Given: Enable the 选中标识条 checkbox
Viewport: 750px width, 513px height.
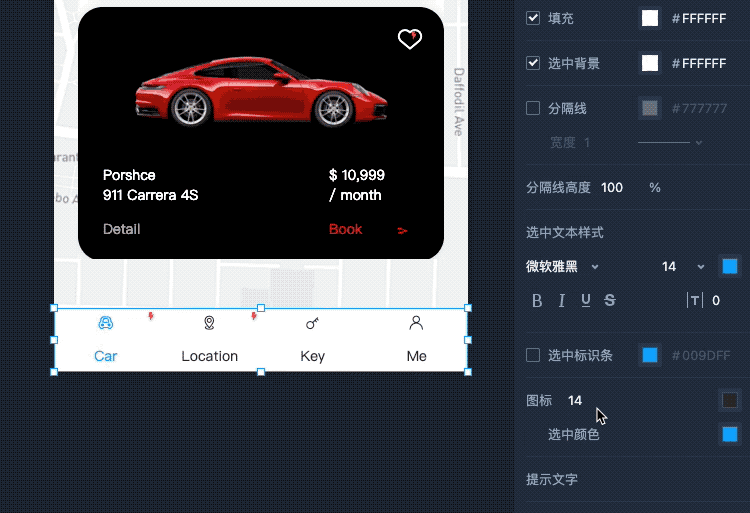Looking at the screenshot, I should tap(533, 355).
